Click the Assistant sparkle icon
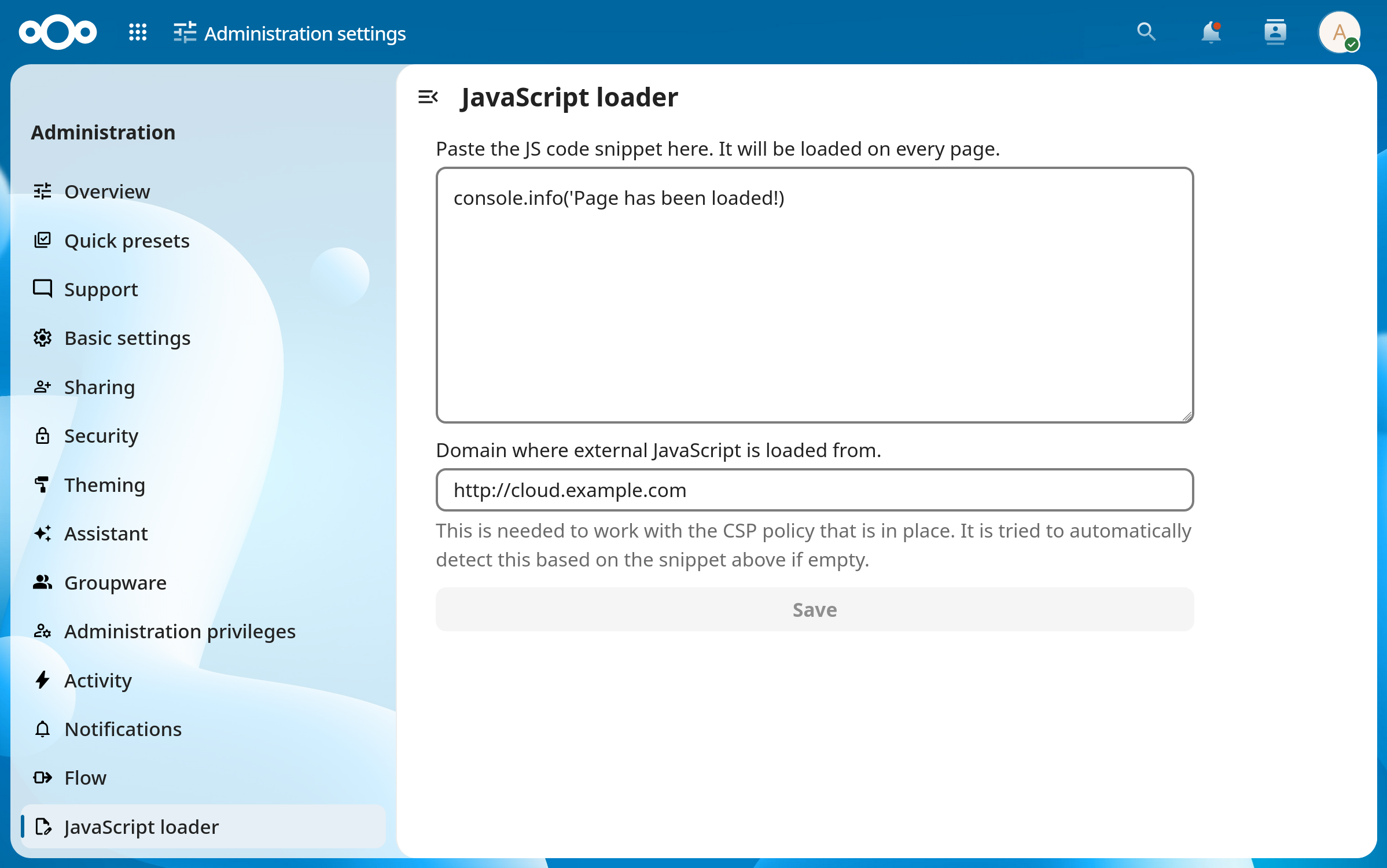Screen dimensions: 1387x868 pos(42,533)
